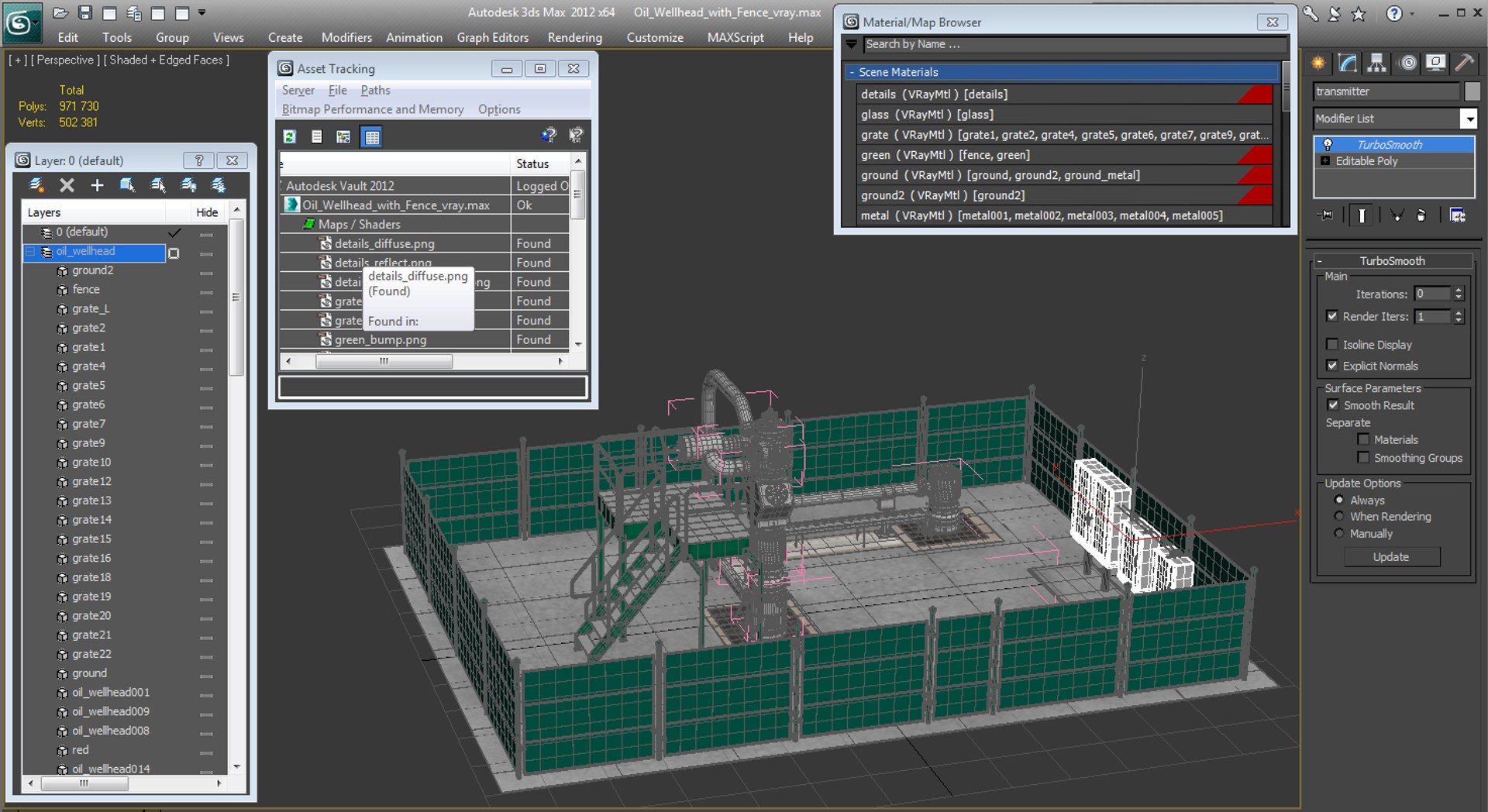Collapse the TurboSmooth rollout
The width and height of the screenshot is (1488, 812).
point(1319,261)
